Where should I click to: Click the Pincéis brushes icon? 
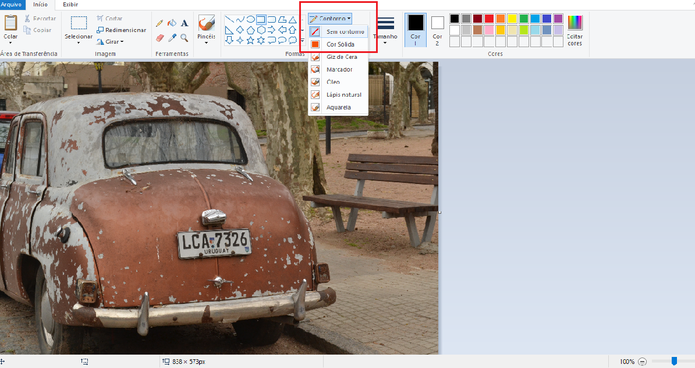click(207, 23)
